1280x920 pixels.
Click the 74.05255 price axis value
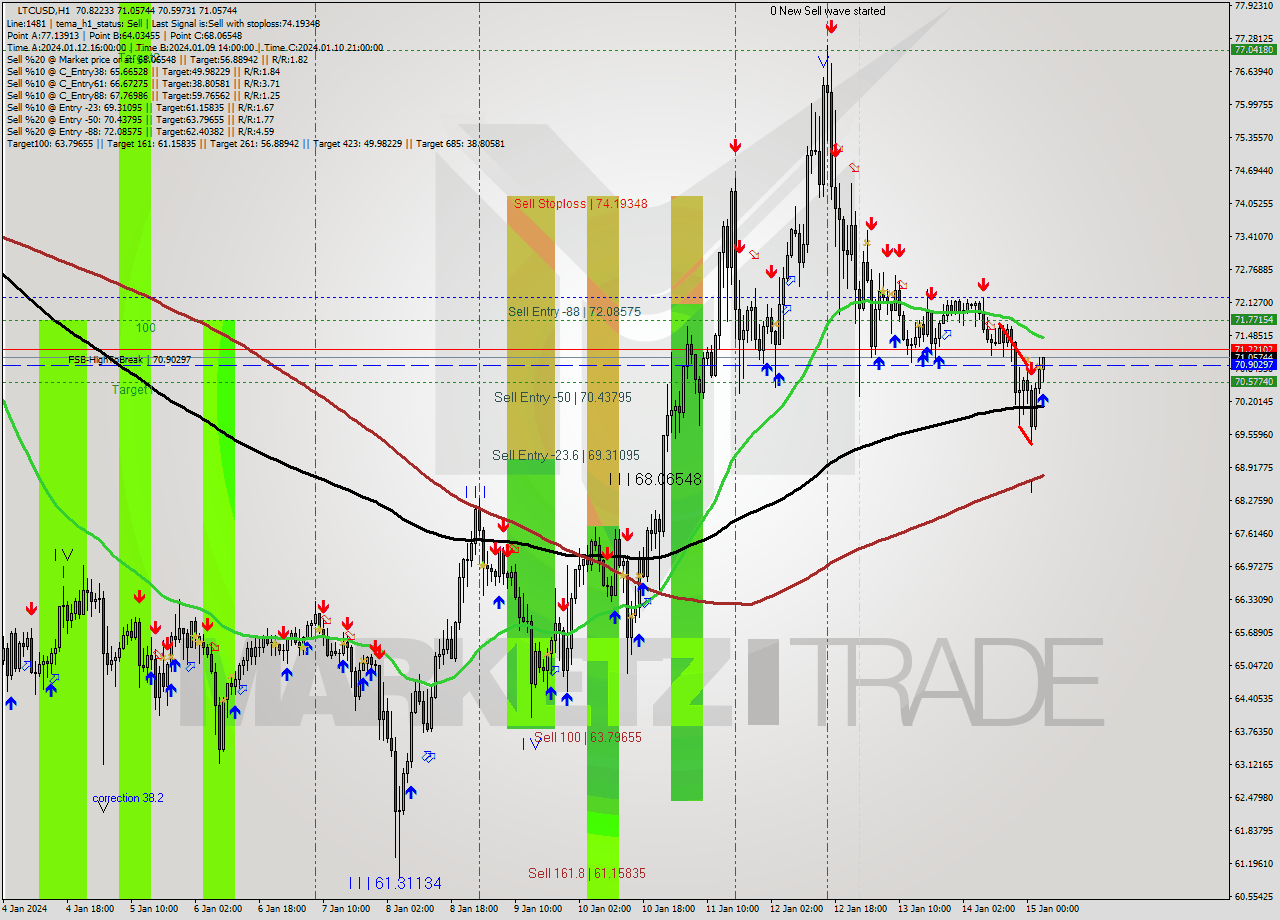pyautogui.click(x=1253, y=203)
